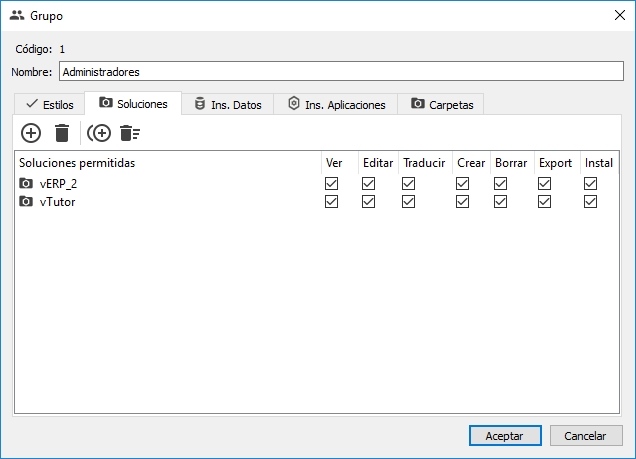The width and height of the screenshot is (636, 459).
Task: Uncheck Ver permission for vERP_2
Action: tap(332, 184)
